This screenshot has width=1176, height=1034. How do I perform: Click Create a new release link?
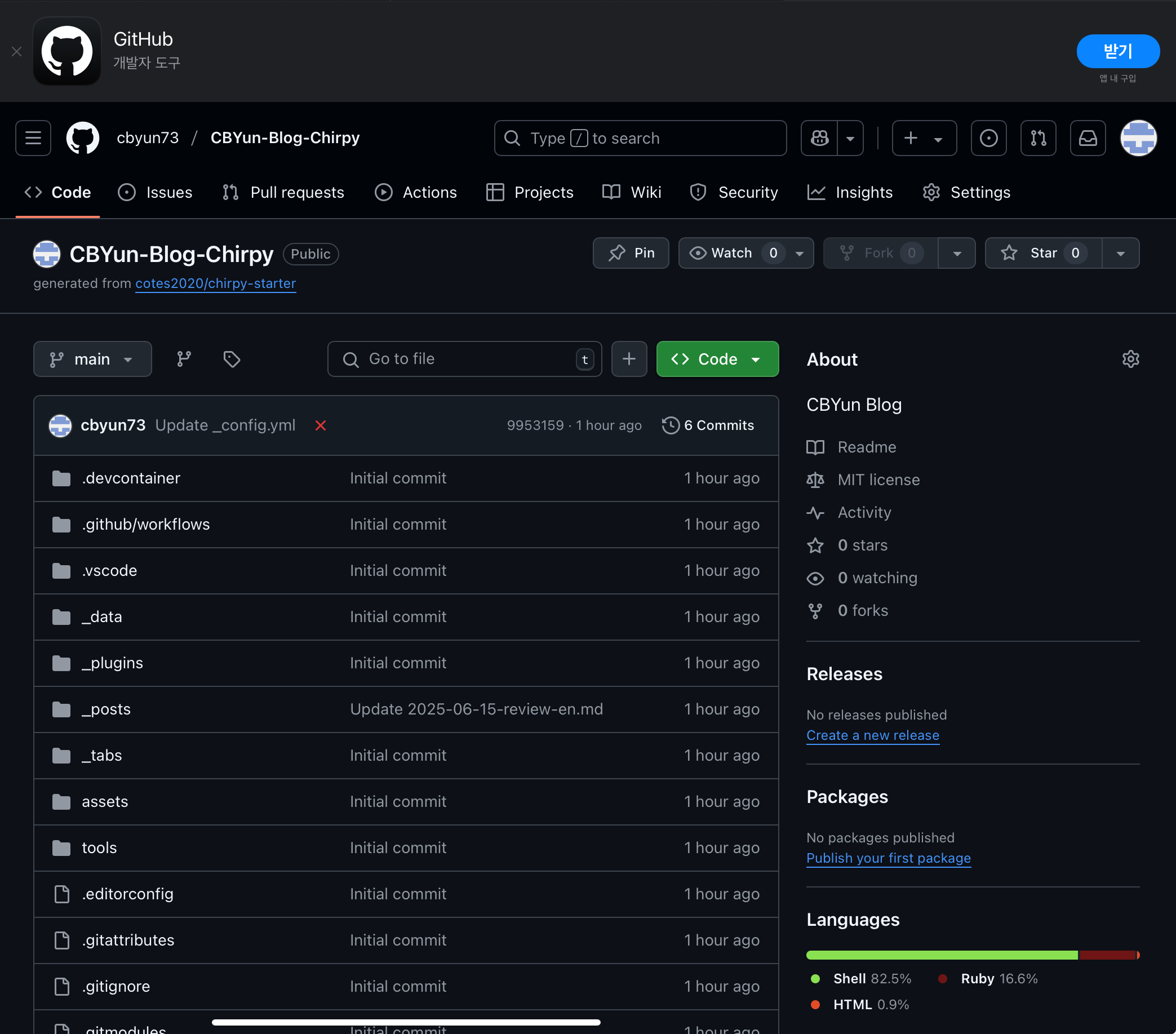[x=872, y=735]
